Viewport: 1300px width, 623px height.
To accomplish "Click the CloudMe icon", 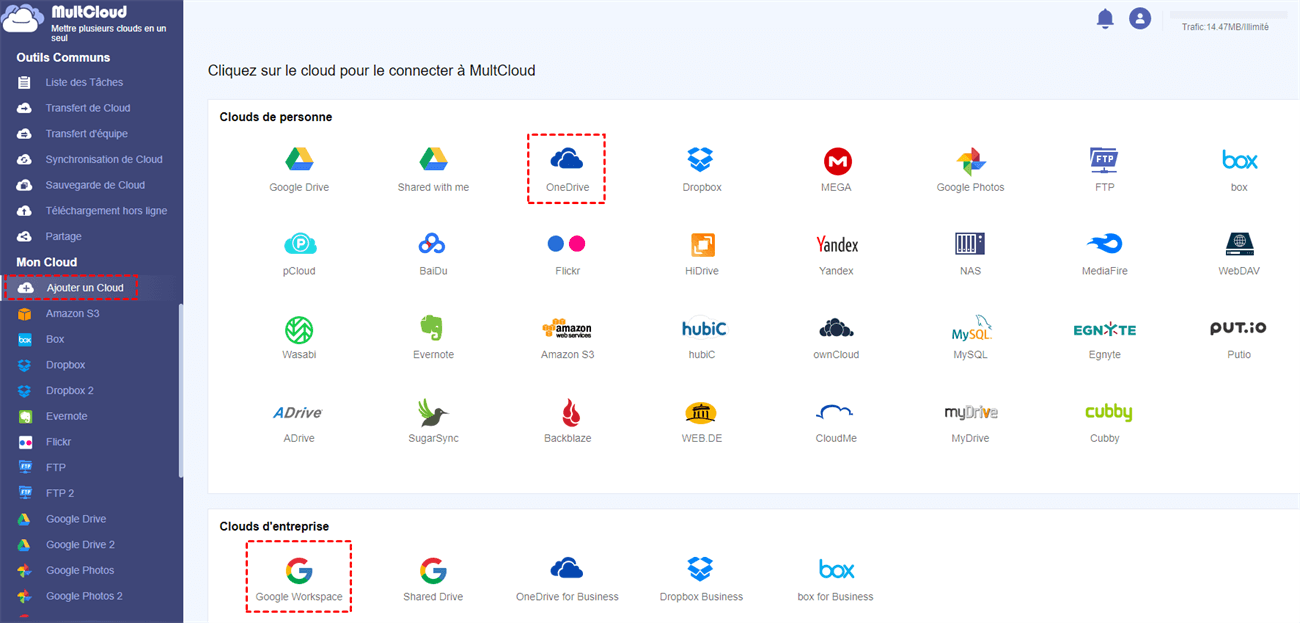I will pos(836,412).
